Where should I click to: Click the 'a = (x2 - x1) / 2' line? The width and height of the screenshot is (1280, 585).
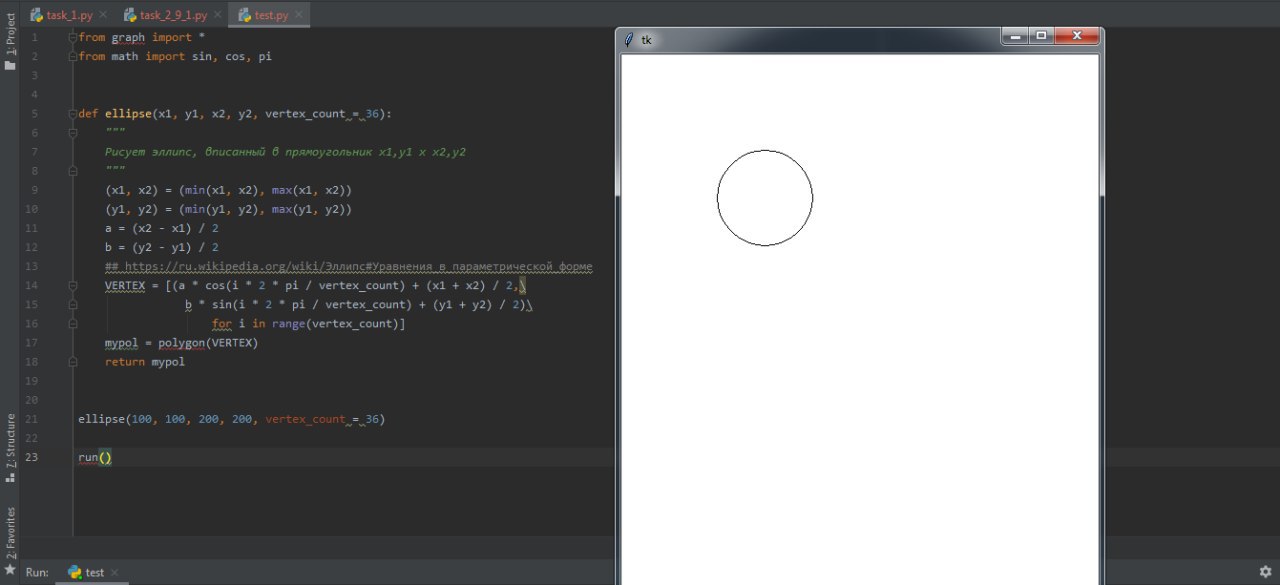tap(162, 229)
